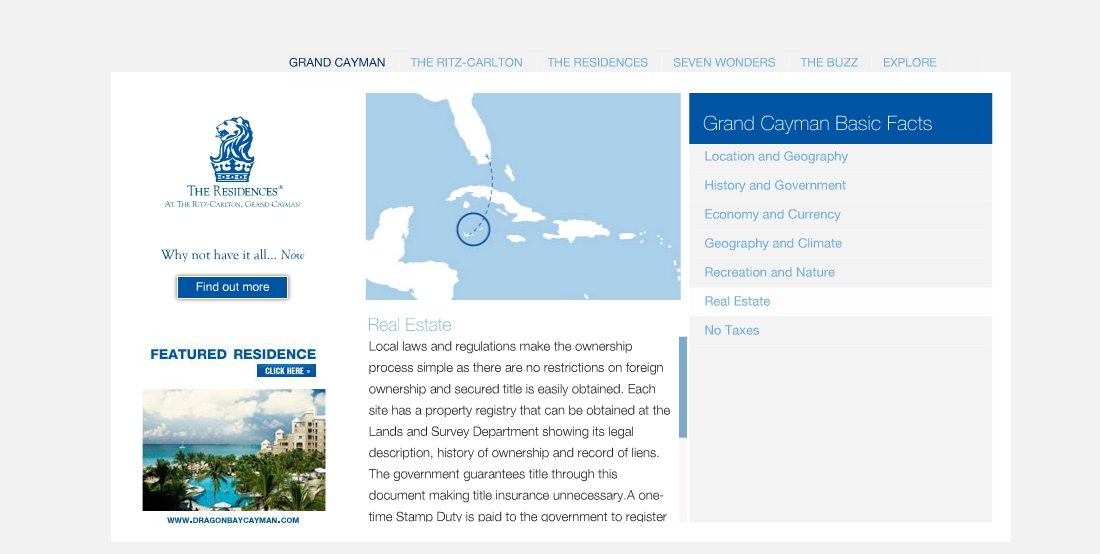Click the Find out more button

coord(232,287)
